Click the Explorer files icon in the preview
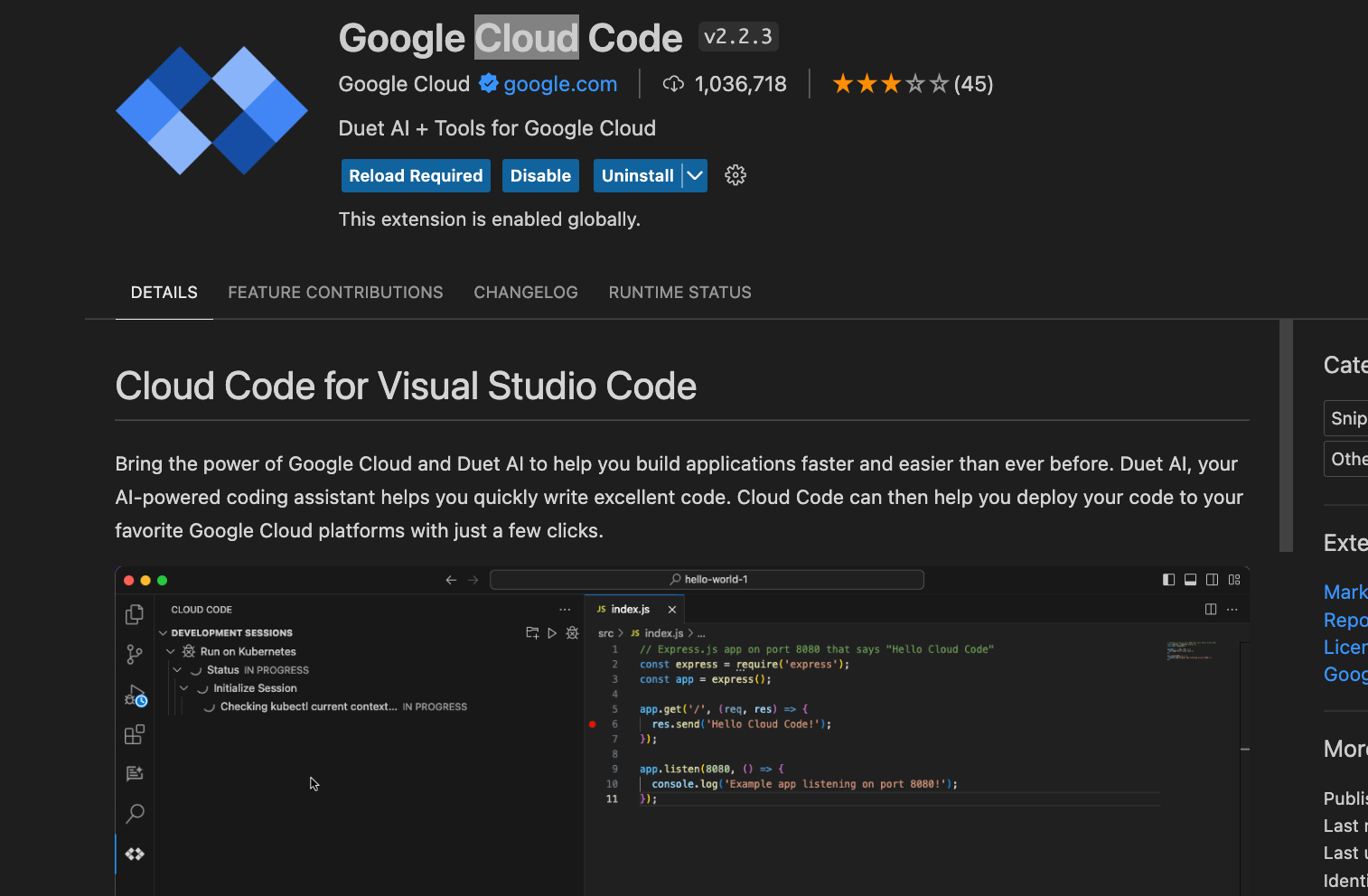Screen dimensions: 1368x896 135,615
